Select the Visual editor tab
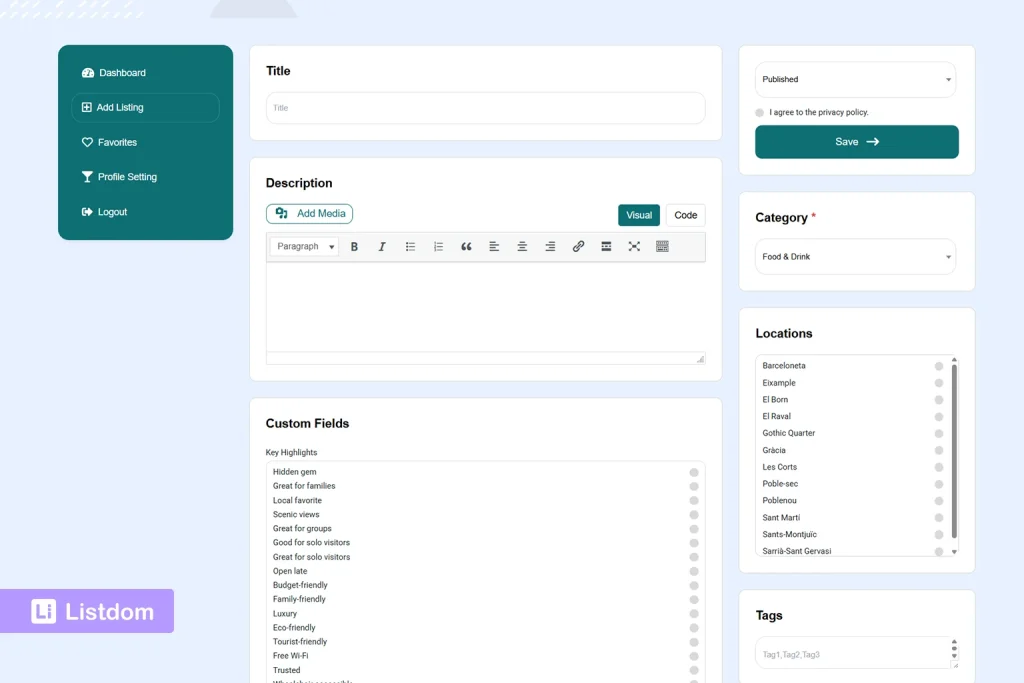The height and width of the screenshot is (683, 1024). point(639,214)
